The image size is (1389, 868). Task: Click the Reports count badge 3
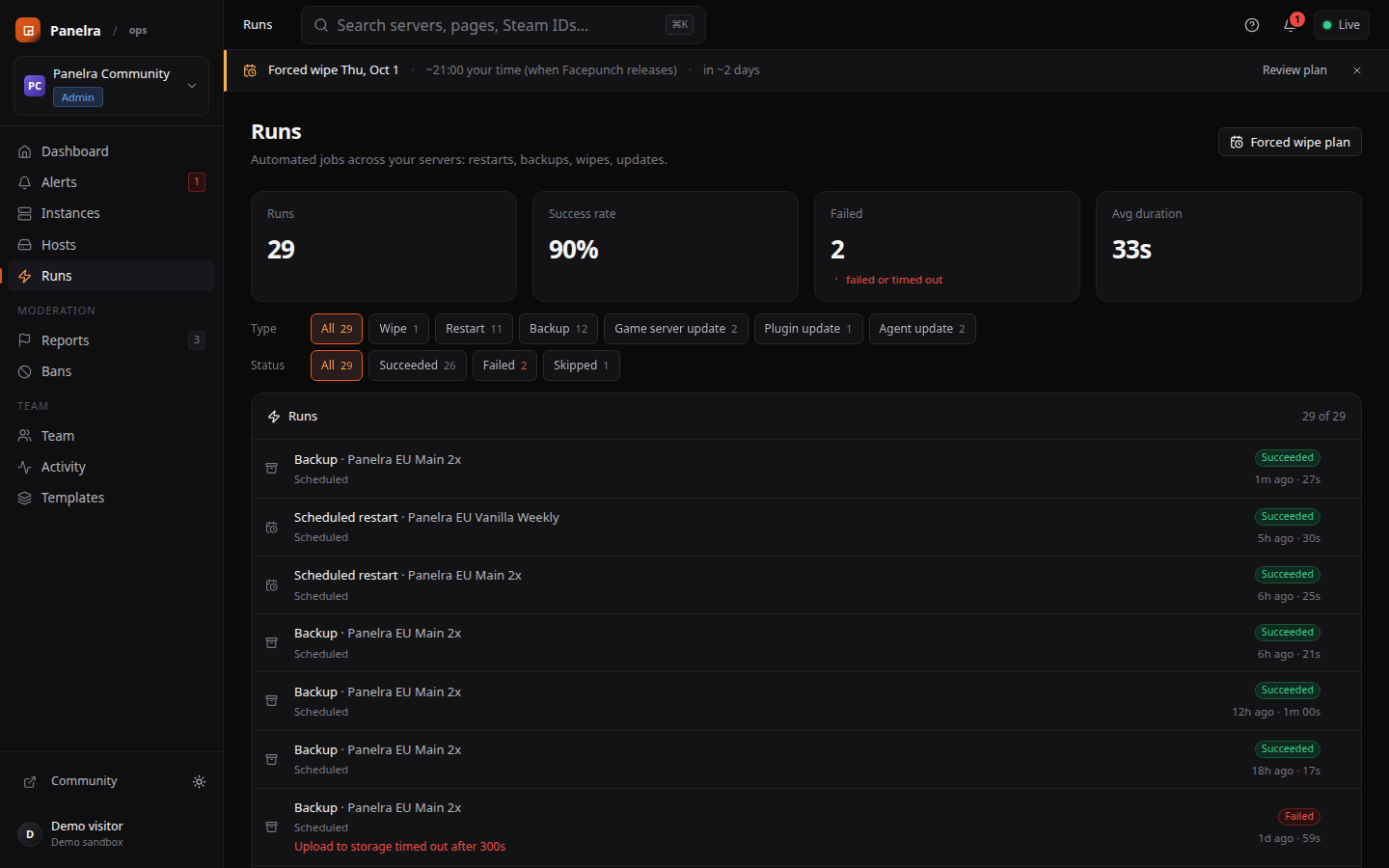click(197, 340)
